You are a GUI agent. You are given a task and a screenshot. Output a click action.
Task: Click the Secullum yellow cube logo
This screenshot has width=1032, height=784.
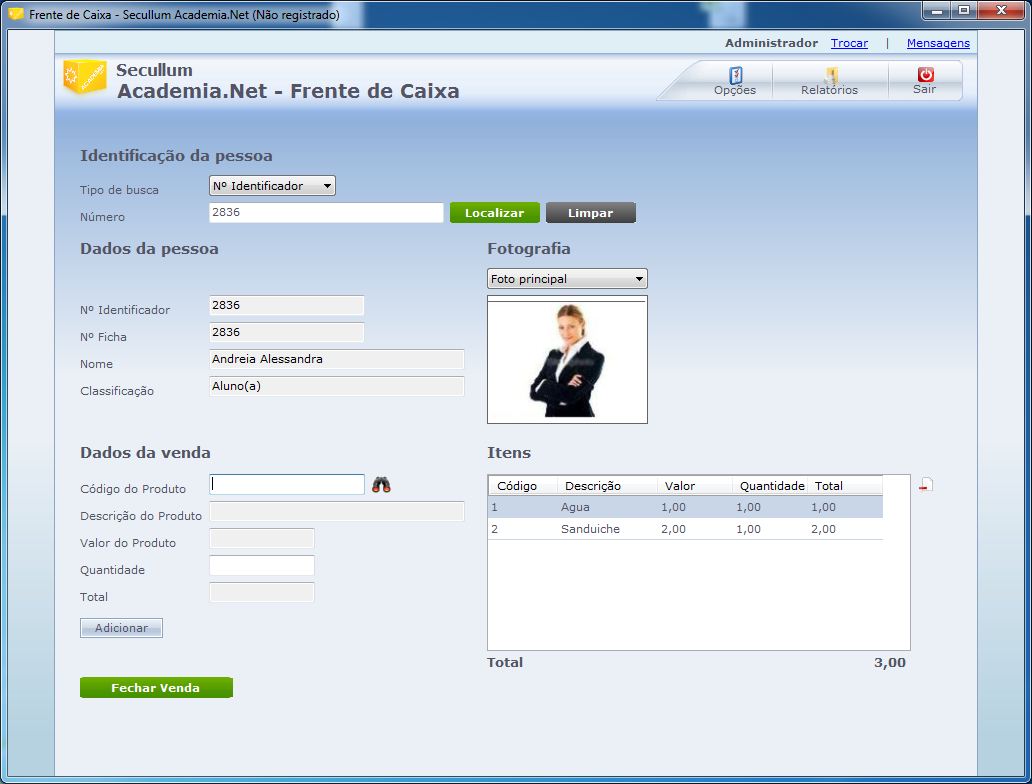click(84, 76)
